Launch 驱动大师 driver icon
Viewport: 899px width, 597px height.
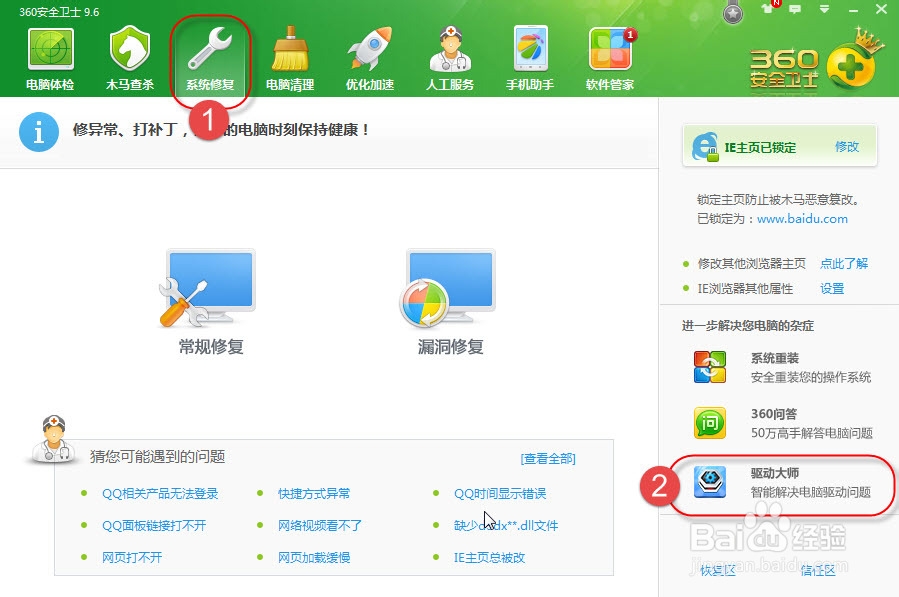710,482
